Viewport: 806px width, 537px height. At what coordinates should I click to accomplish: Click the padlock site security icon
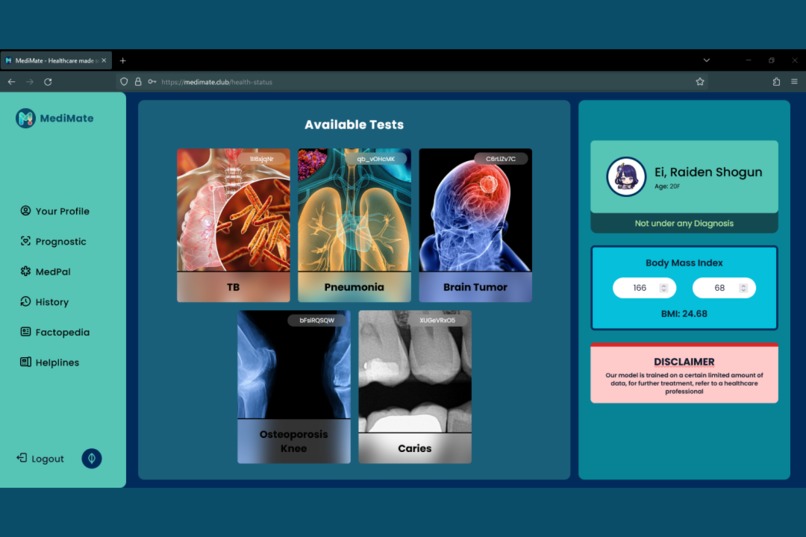(x=138, y=82)
